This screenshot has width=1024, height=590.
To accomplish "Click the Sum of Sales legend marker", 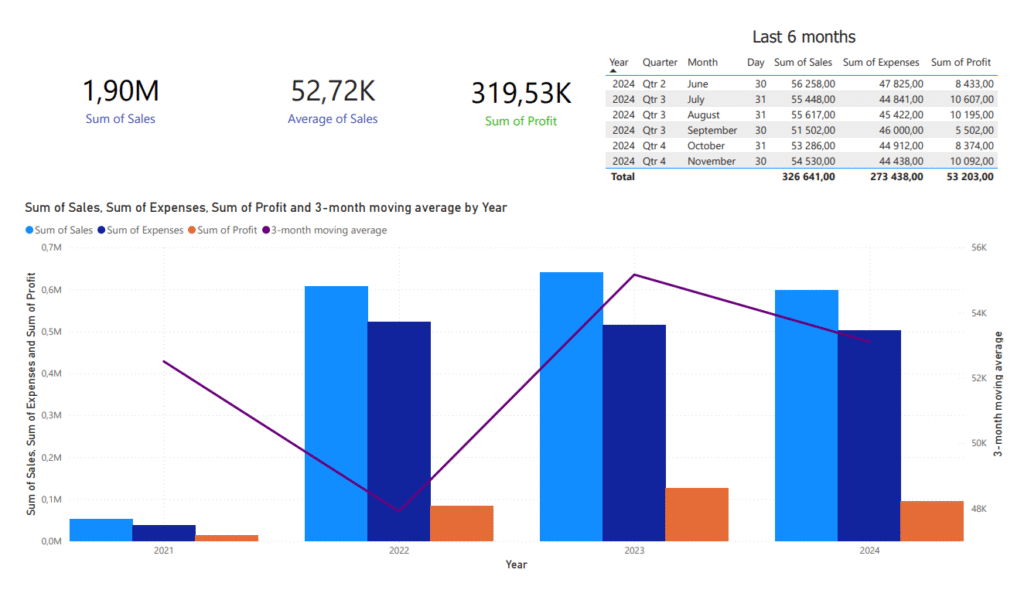I will 29,230.
